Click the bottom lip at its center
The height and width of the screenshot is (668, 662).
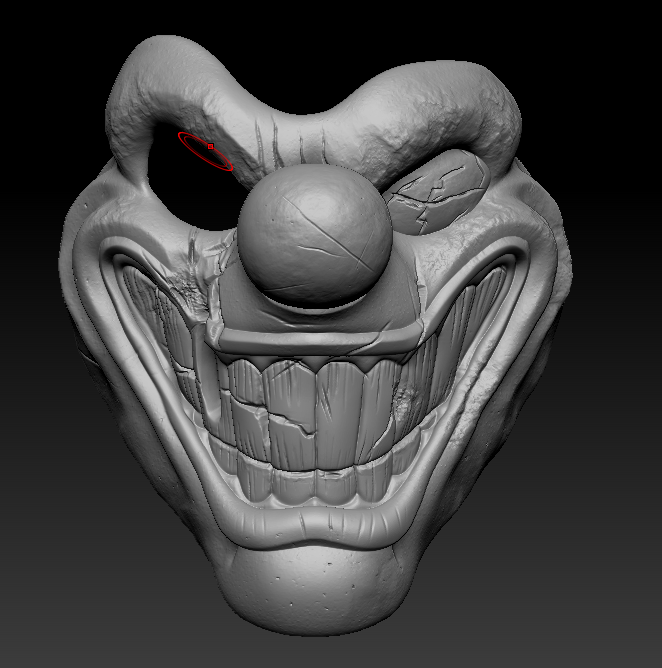(x=314, y=528)
